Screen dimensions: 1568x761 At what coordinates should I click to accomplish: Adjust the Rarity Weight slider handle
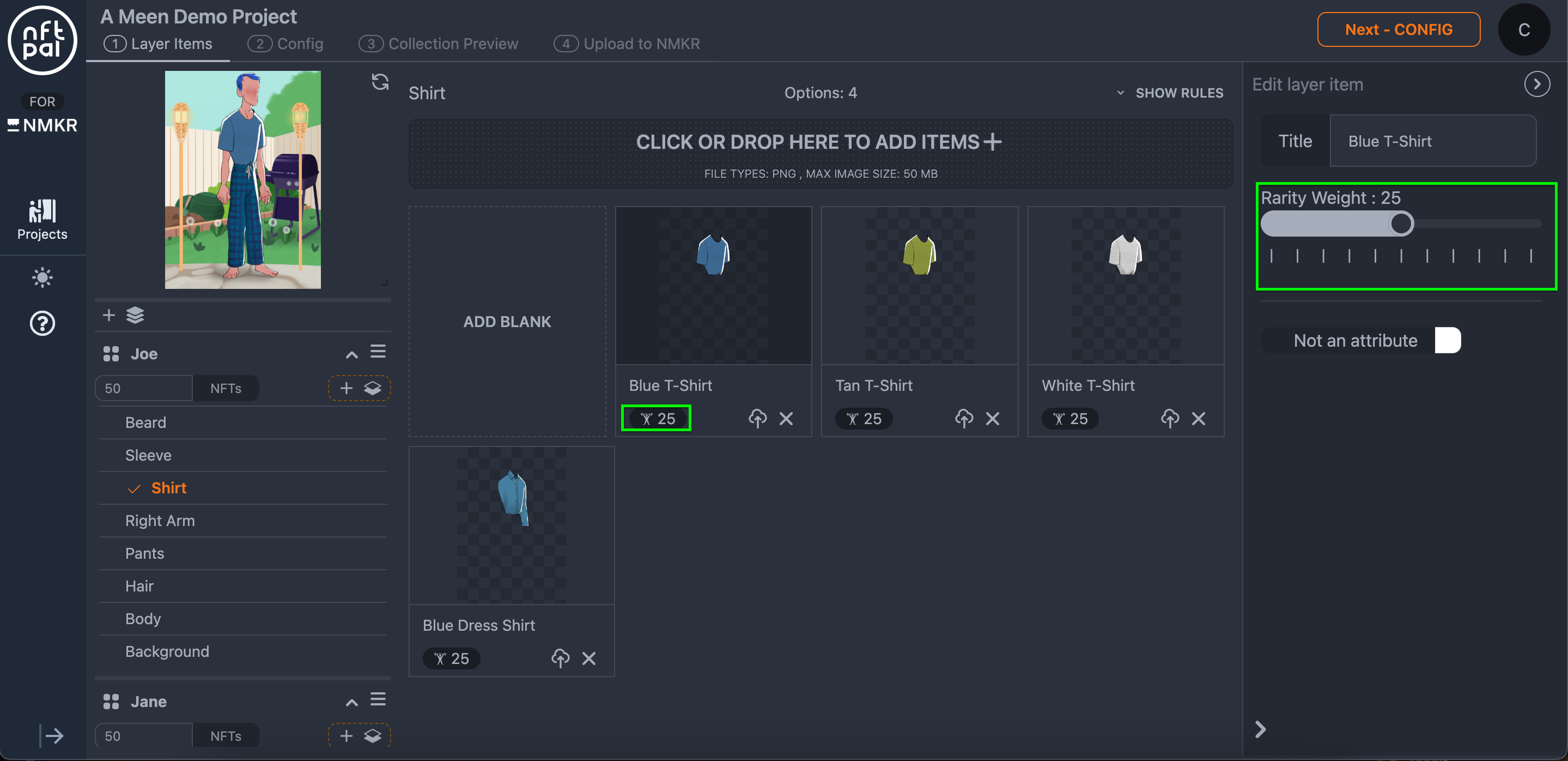[1401, 224]
